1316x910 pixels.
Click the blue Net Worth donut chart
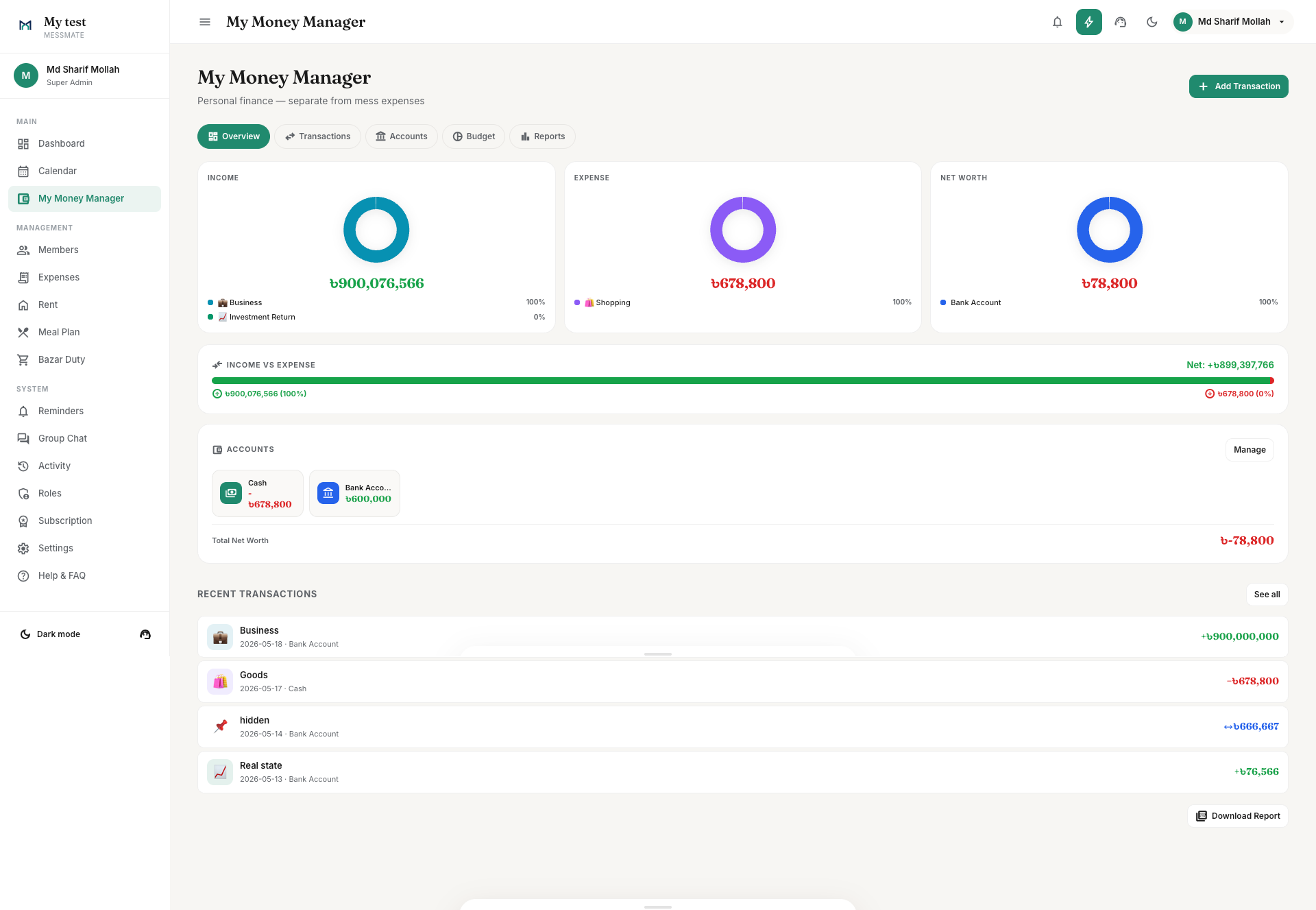click(x=1110, y=230)
